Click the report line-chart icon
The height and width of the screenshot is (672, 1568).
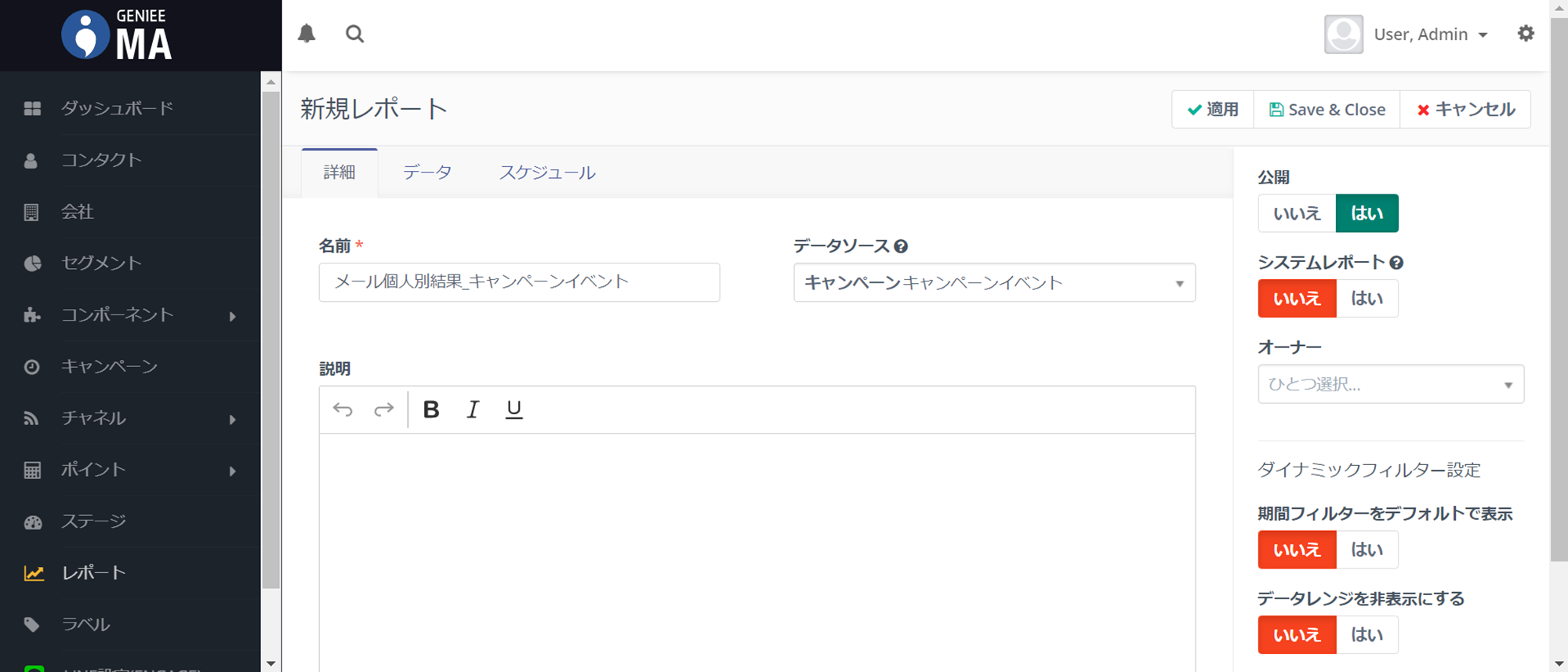[34, 573]
